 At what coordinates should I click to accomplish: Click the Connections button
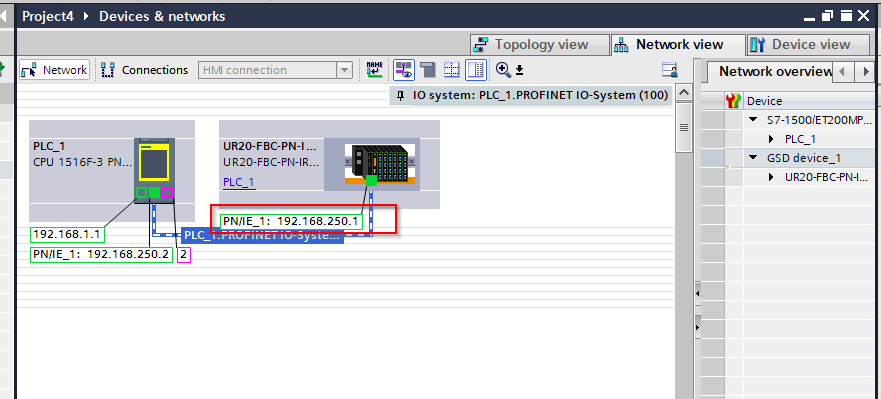coord(146,70)
